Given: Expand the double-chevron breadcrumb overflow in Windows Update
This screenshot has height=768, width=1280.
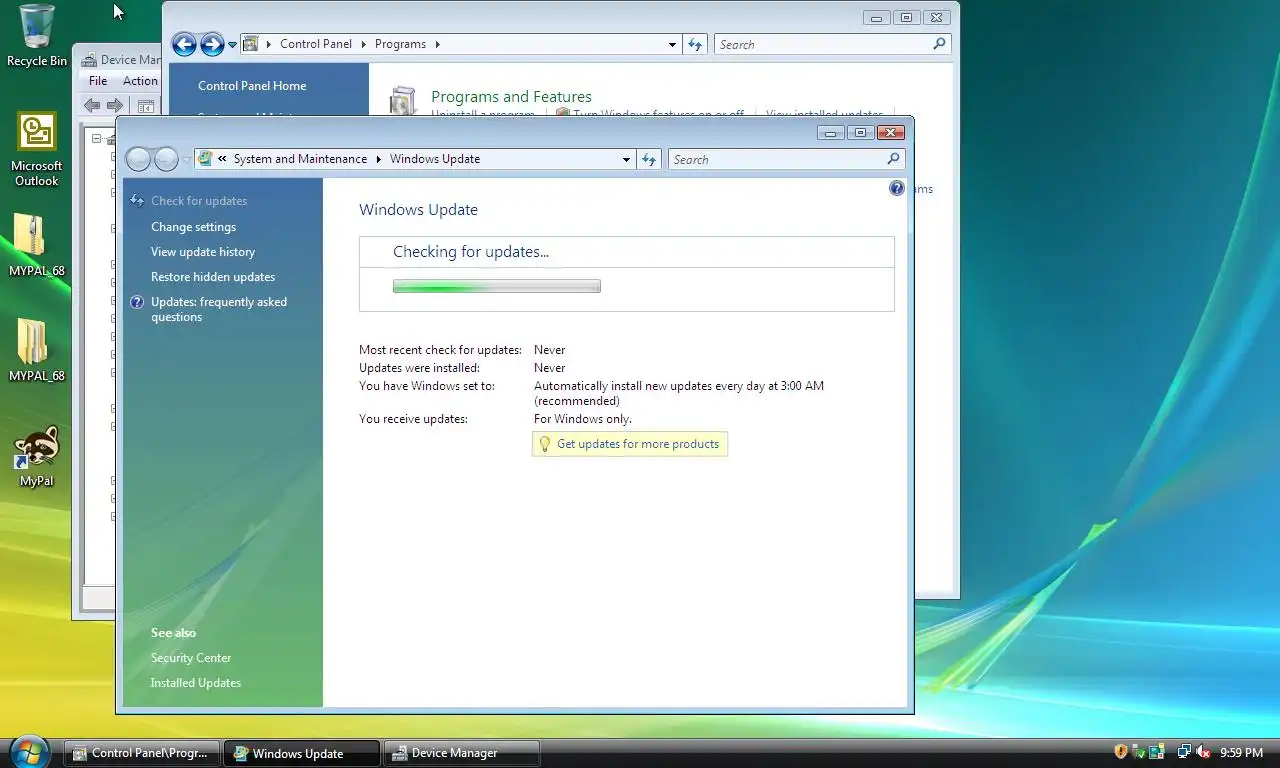Looking at the screenshot, I should point(223,159).
